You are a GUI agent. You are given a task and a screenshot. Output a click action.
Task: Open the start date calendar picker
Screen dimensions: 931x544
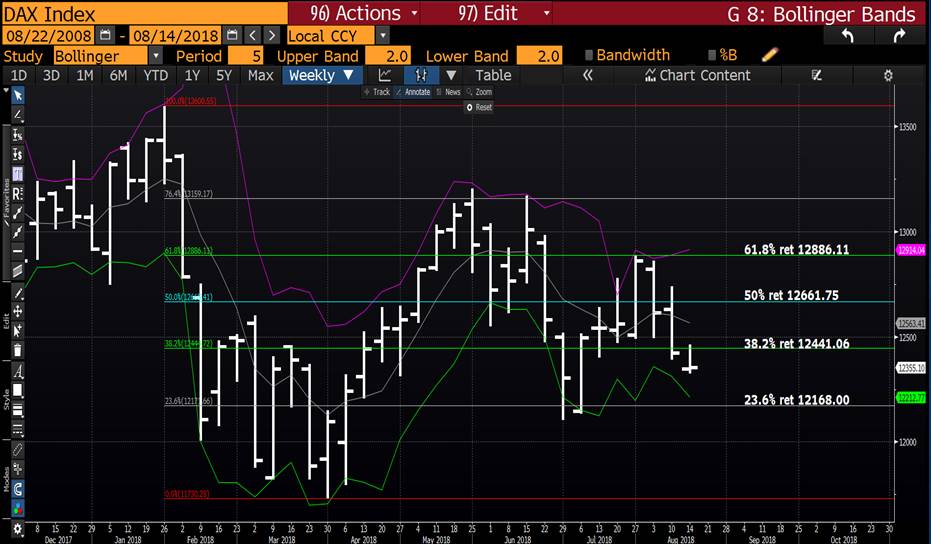pos(105,35)
